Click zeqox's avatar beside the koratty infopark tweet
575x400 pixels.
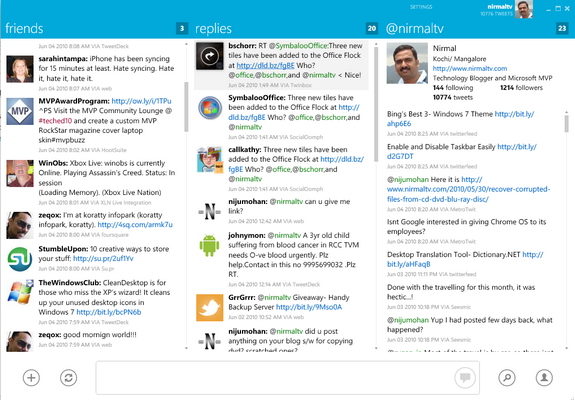20,225
